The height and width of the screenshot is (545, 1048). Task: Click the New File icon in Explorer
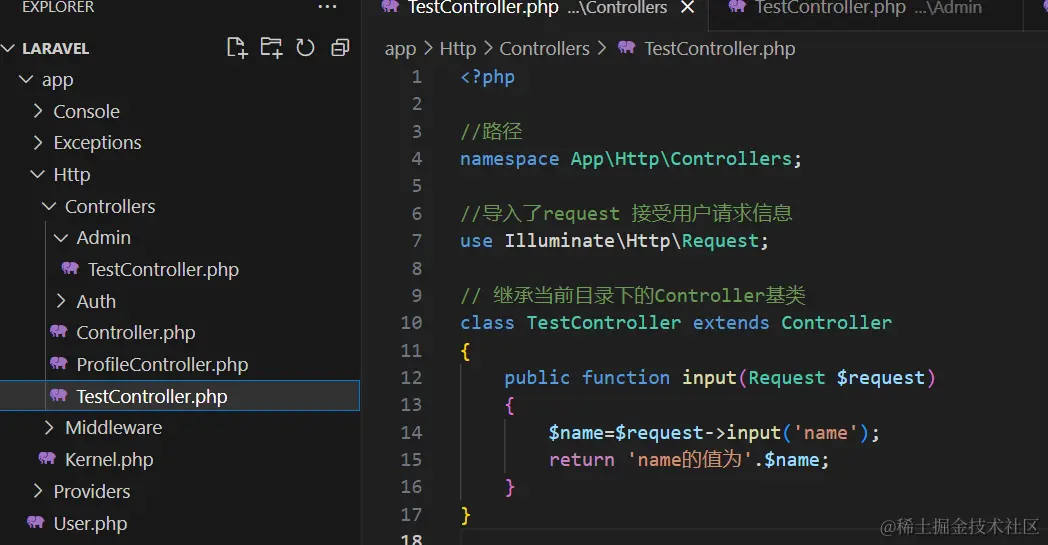click(237, 47)
